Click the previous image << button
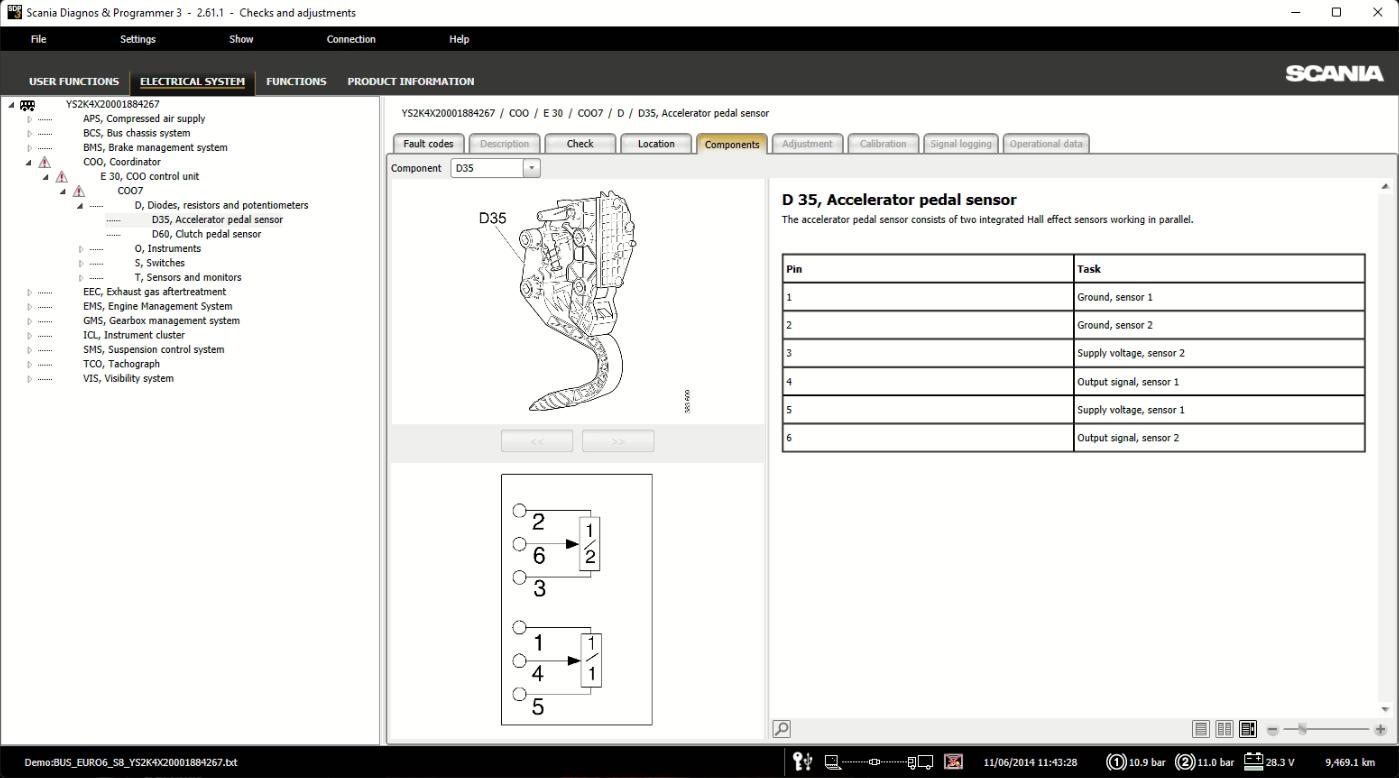The height and width of the screenshot is (778, 1399). [x=537, y=441]
